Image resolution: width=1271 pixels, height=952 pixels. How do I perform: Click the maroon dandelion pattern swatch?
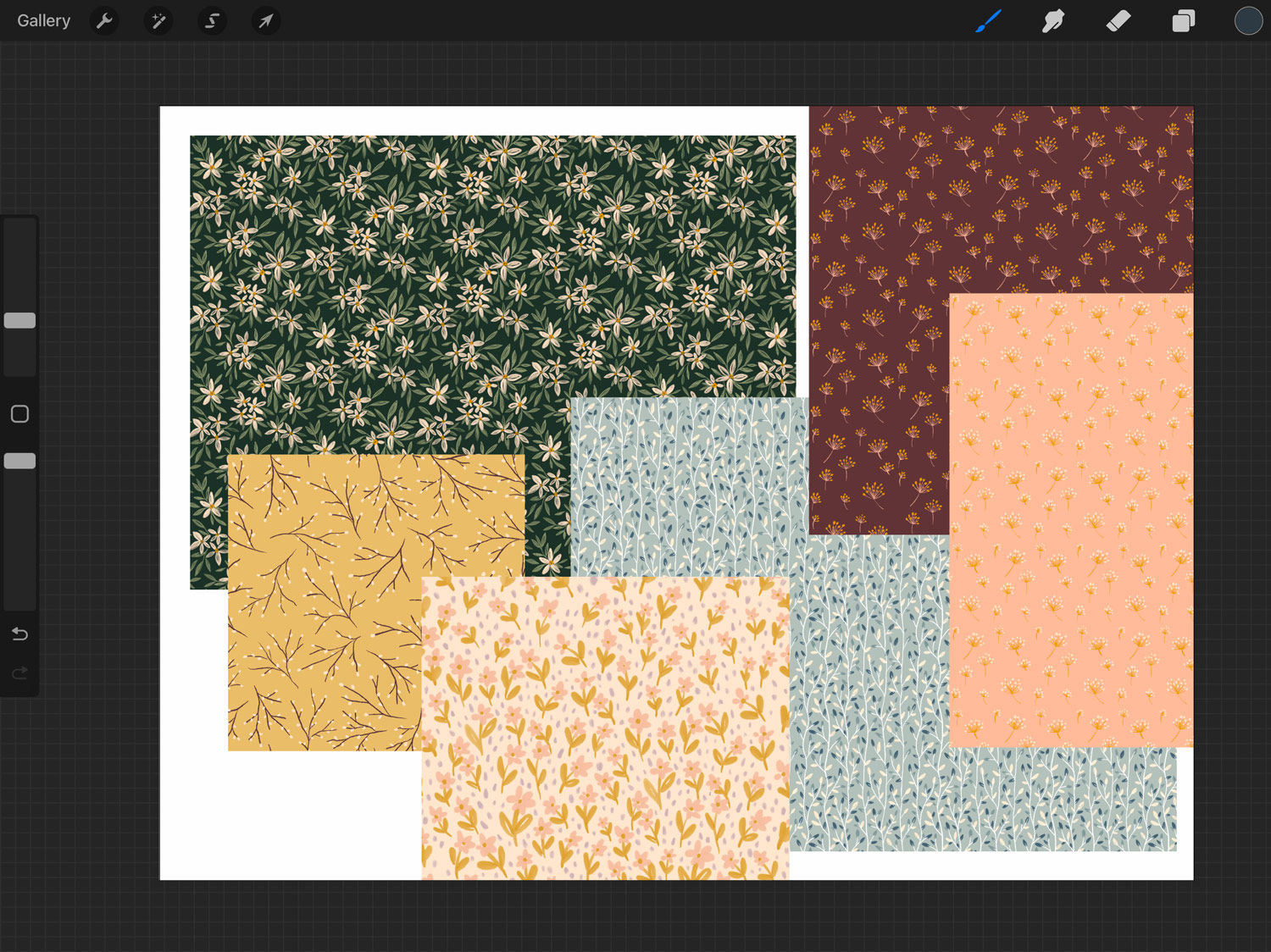pyautogui.click(x=881, y=322)
